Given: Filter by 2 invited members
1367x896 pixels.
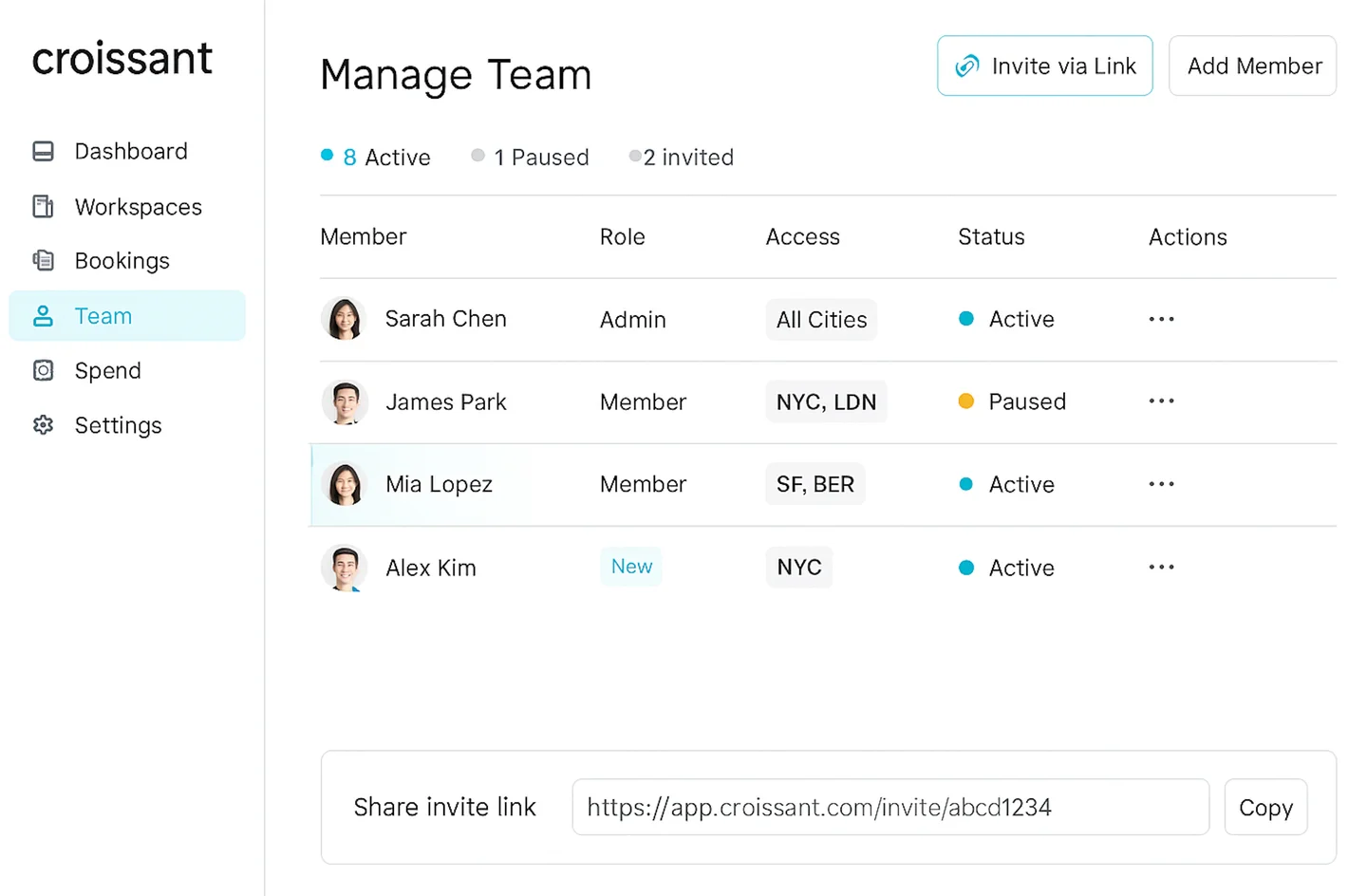Looking at the screenshot, I should pos(682,157).
